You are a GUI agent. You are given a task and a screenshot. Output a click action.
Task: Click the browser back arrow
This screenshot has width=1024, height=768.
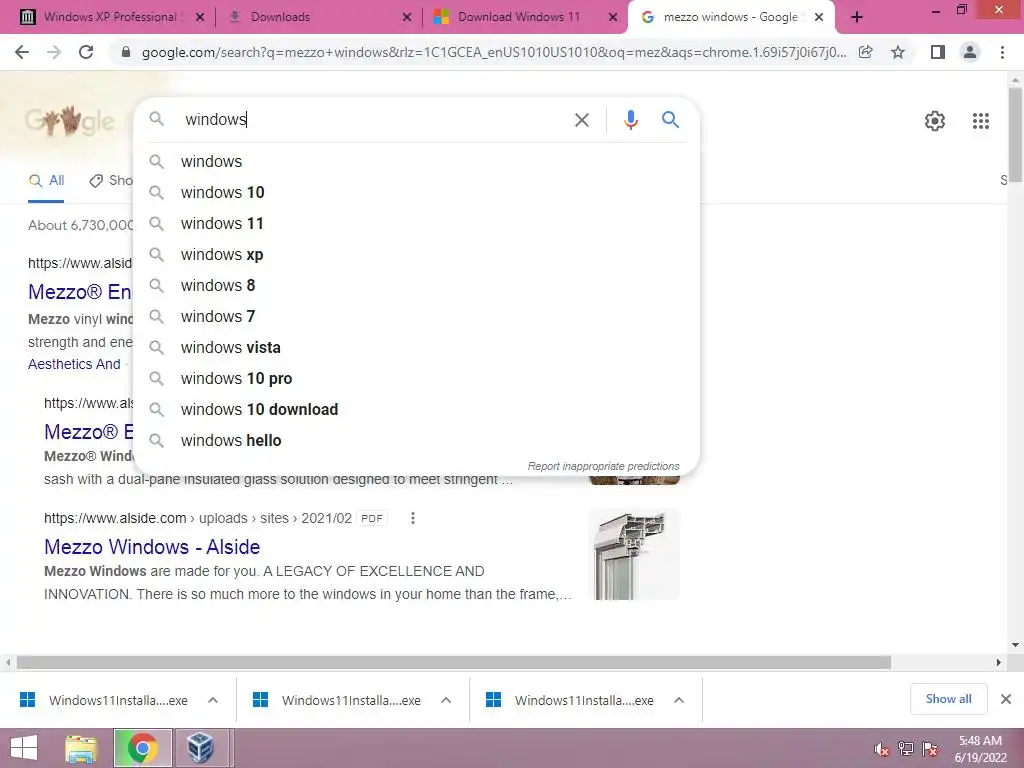point(22,52)
